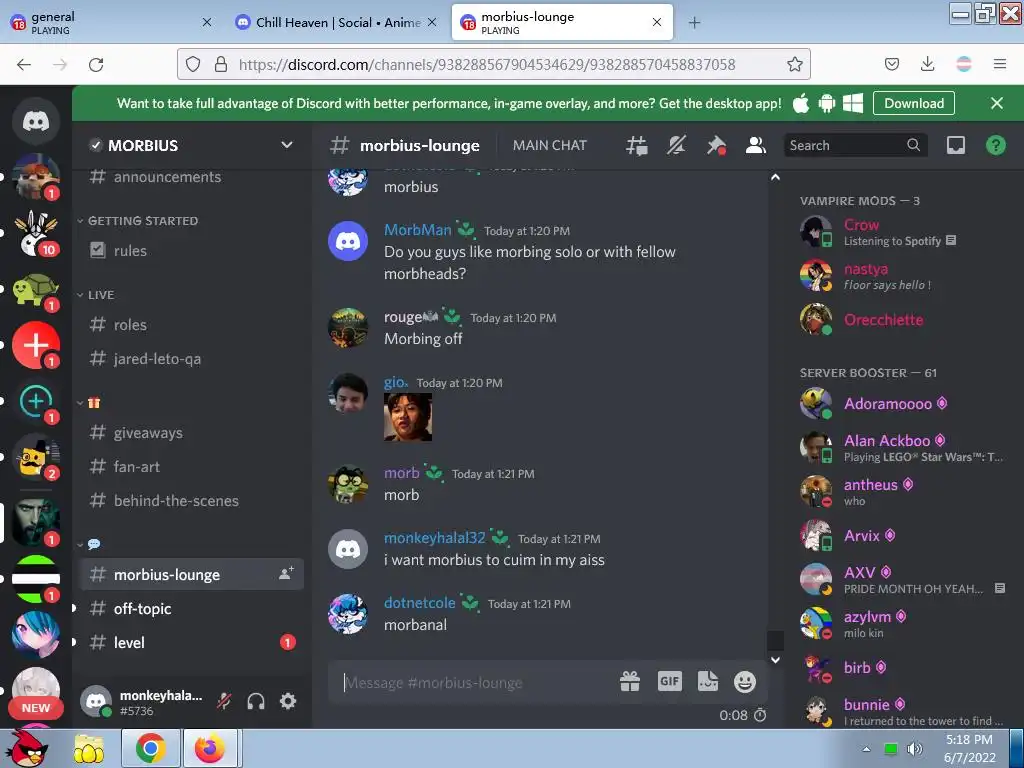
Task: Open the emoji picker
Action: pyautogui.click(x=744, y=682)
